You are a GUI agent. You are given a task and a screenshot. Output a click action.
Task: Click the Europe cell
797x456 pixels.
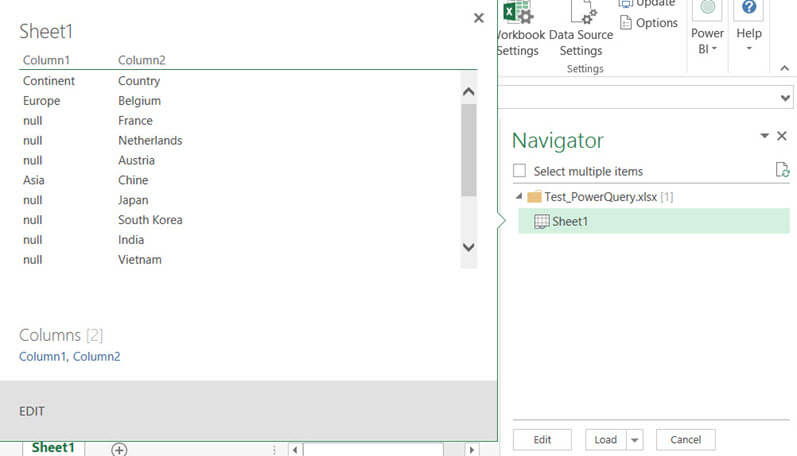[x=41, y=101]
